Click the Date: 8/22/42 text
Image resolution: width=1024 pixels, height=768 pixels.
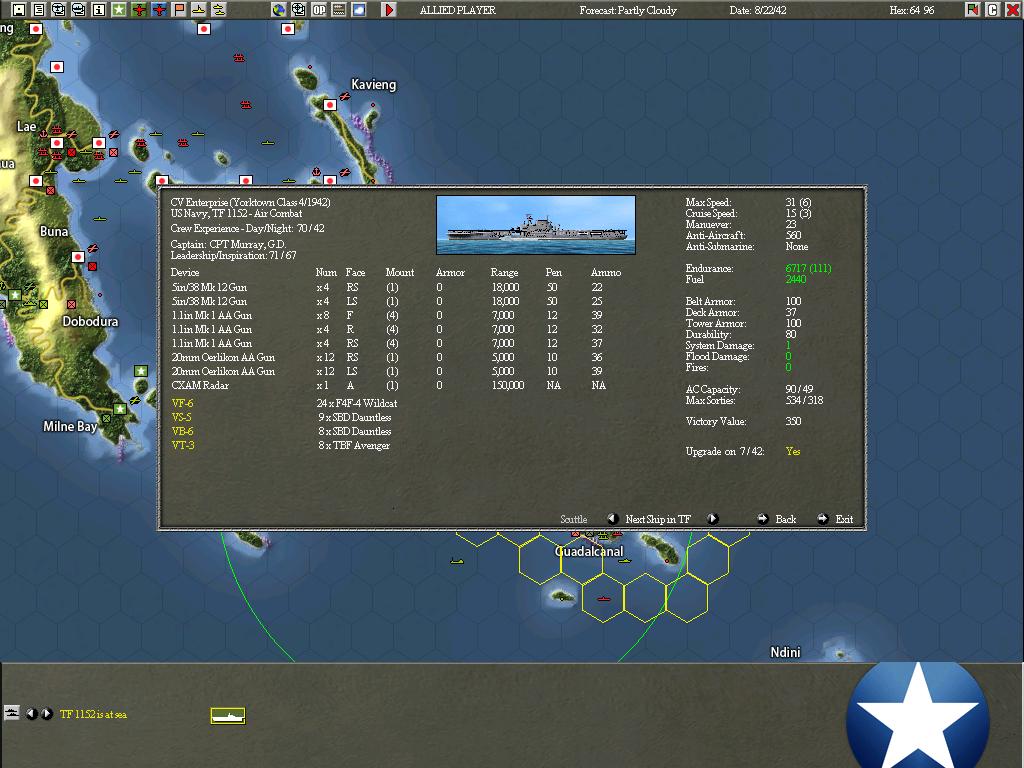click(x=758, y=10)
